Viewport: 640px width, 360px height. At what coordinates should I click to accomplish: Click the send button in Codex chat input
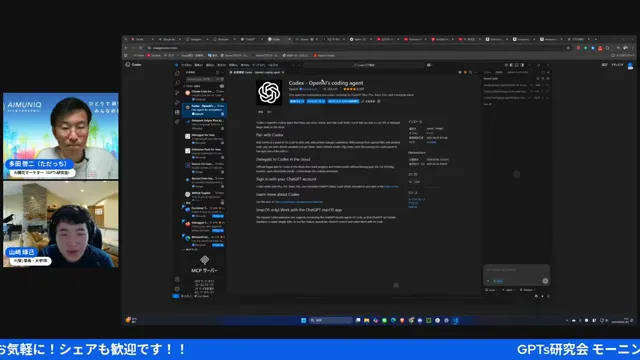coord(545,281)
